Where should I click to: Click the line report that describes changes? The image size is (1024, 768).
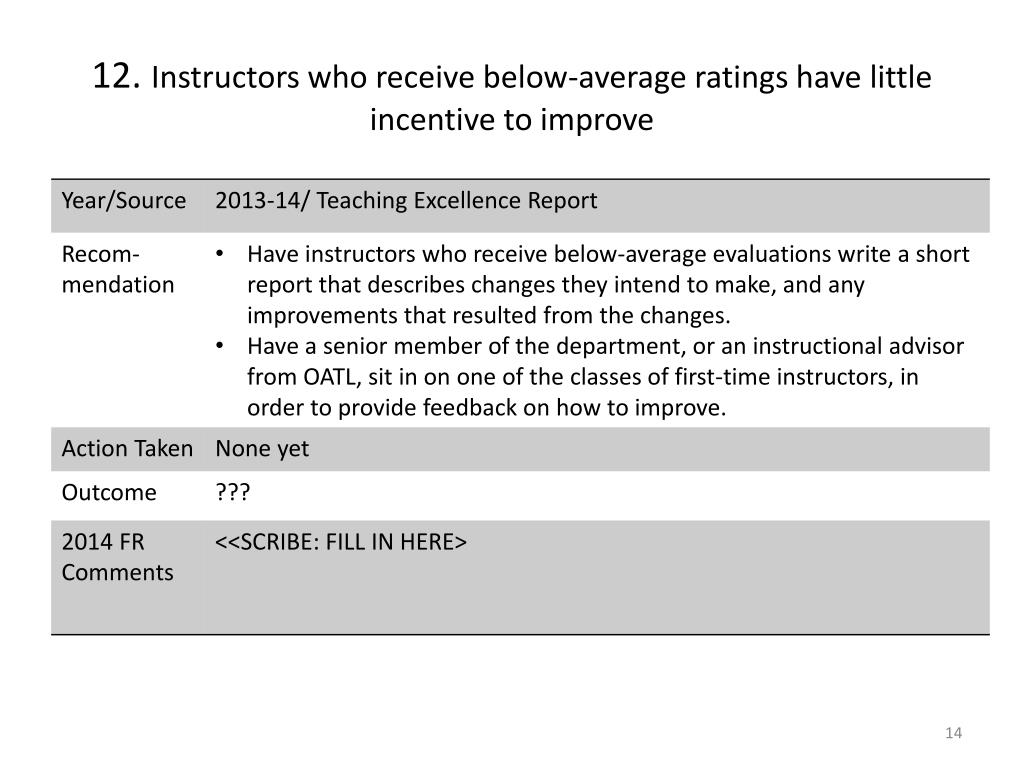[x=556, y=285]
